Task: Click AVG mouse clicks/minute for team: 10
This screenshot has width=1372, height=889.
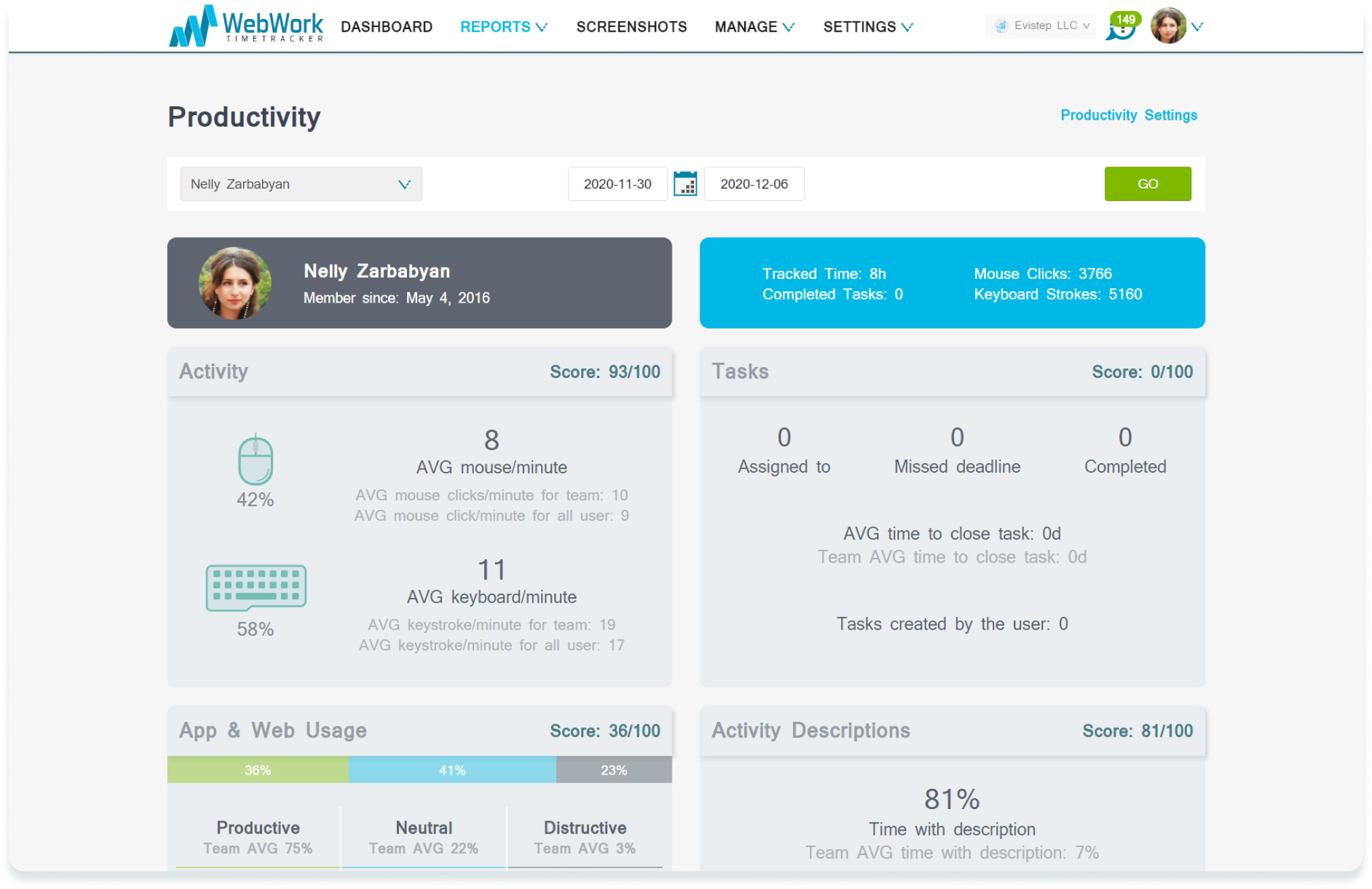Action: pos(492,495)
